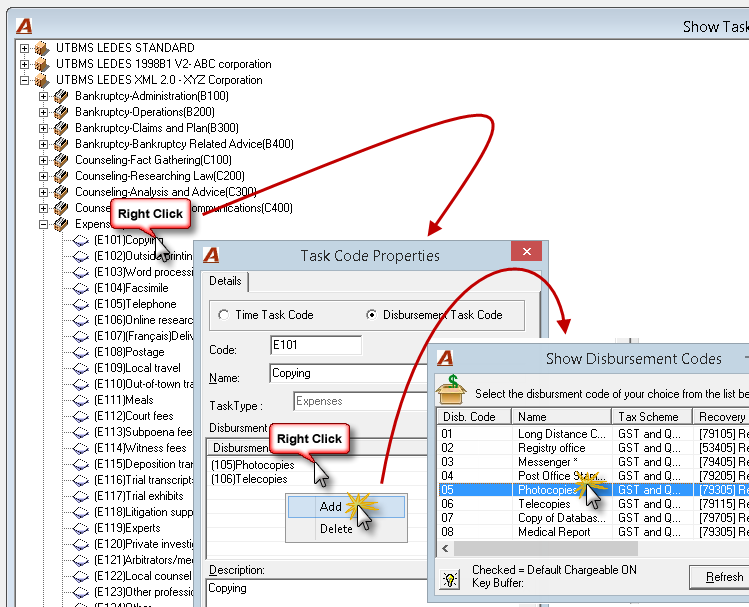Open the Details tab in Task Code Properties

pyautogui.click(x=225, y=281)
